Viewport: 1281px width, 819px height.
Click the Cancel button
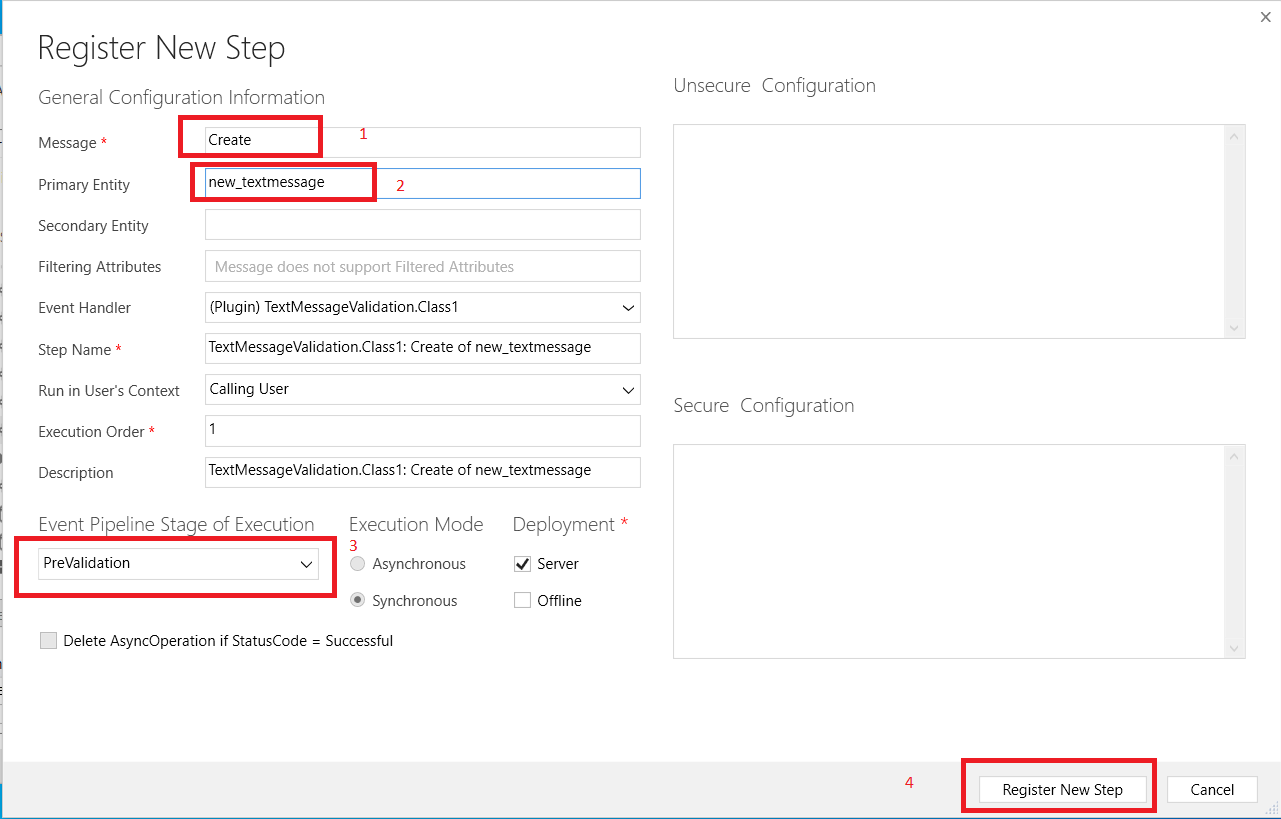pyautogui.click(x=1212, y=790)
